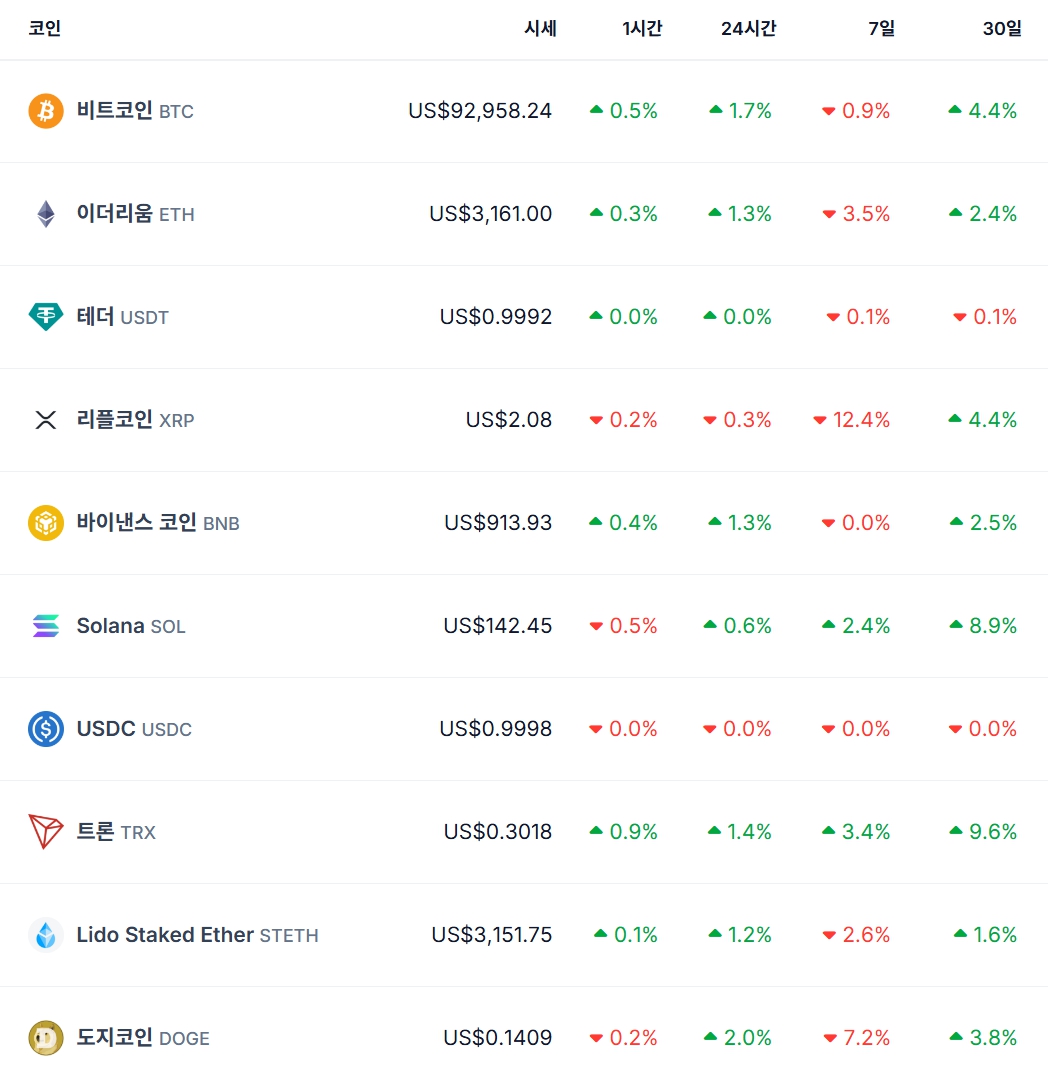
Task: Open the 도지코인 DOGE coin link
Action: [x=142, y=1038]
